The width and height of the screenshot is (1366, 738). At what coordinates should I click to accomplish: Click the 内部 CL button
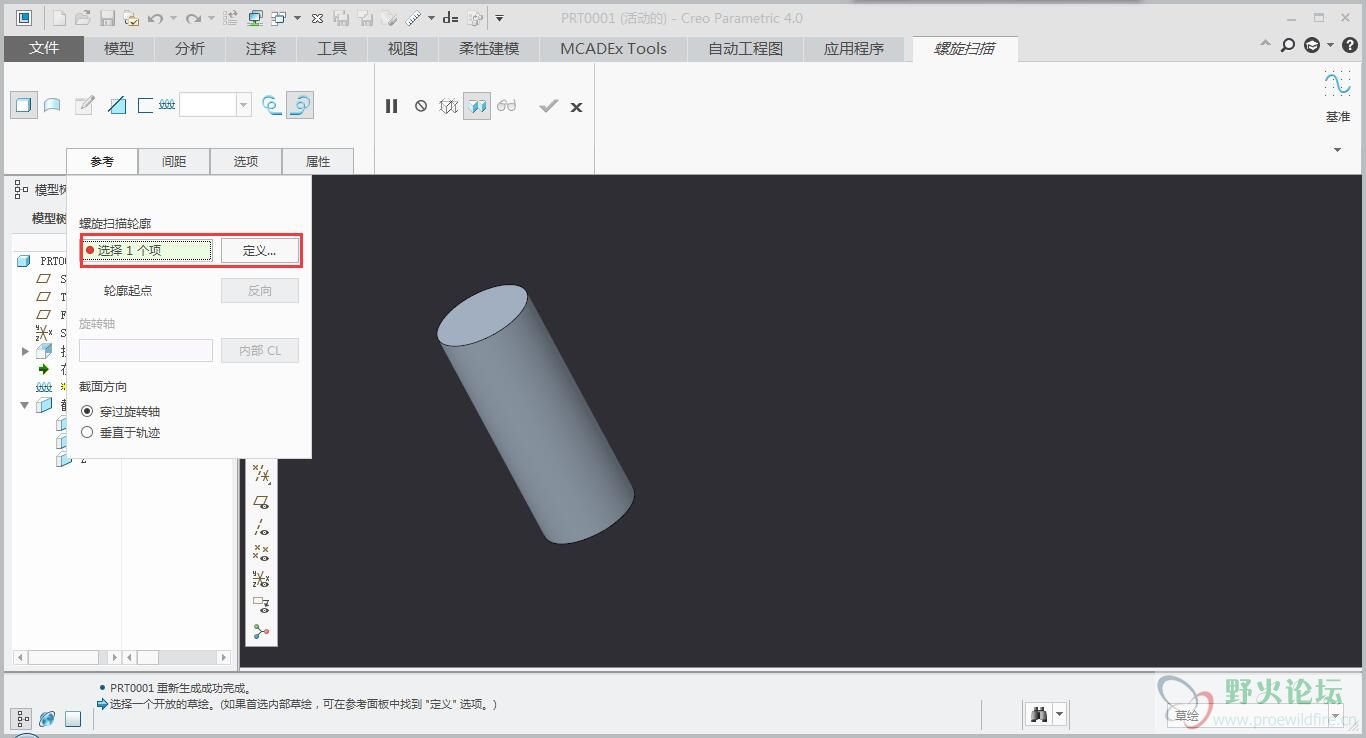coord(260,351)
